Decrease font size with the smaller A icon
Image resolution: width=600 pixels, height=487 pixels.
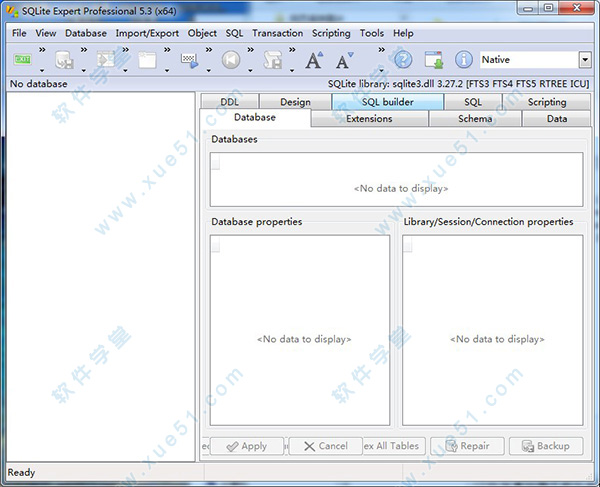[344, 60]
